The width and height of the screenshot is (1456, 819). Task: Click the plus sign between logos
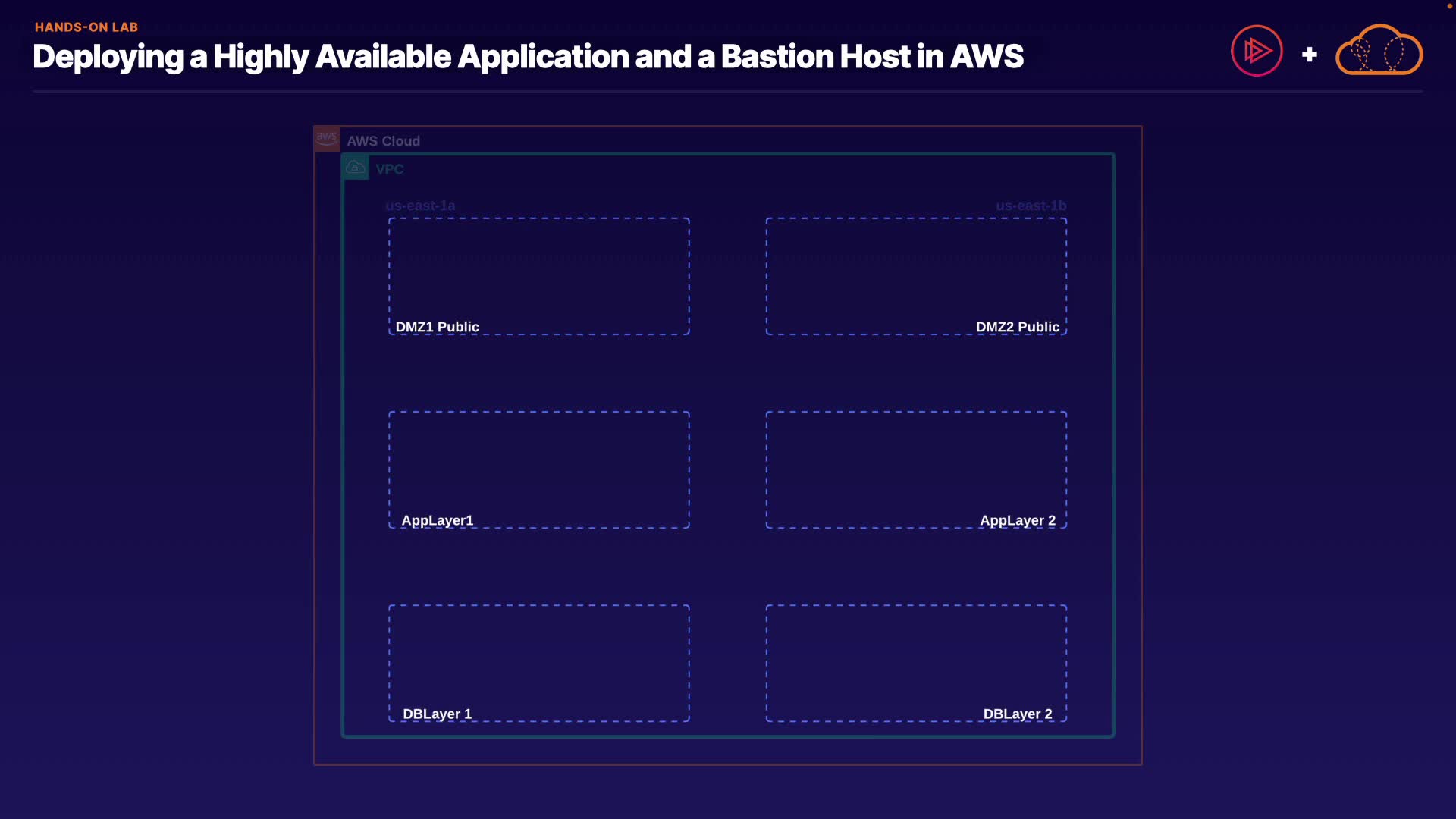[x=1309, y=55]
